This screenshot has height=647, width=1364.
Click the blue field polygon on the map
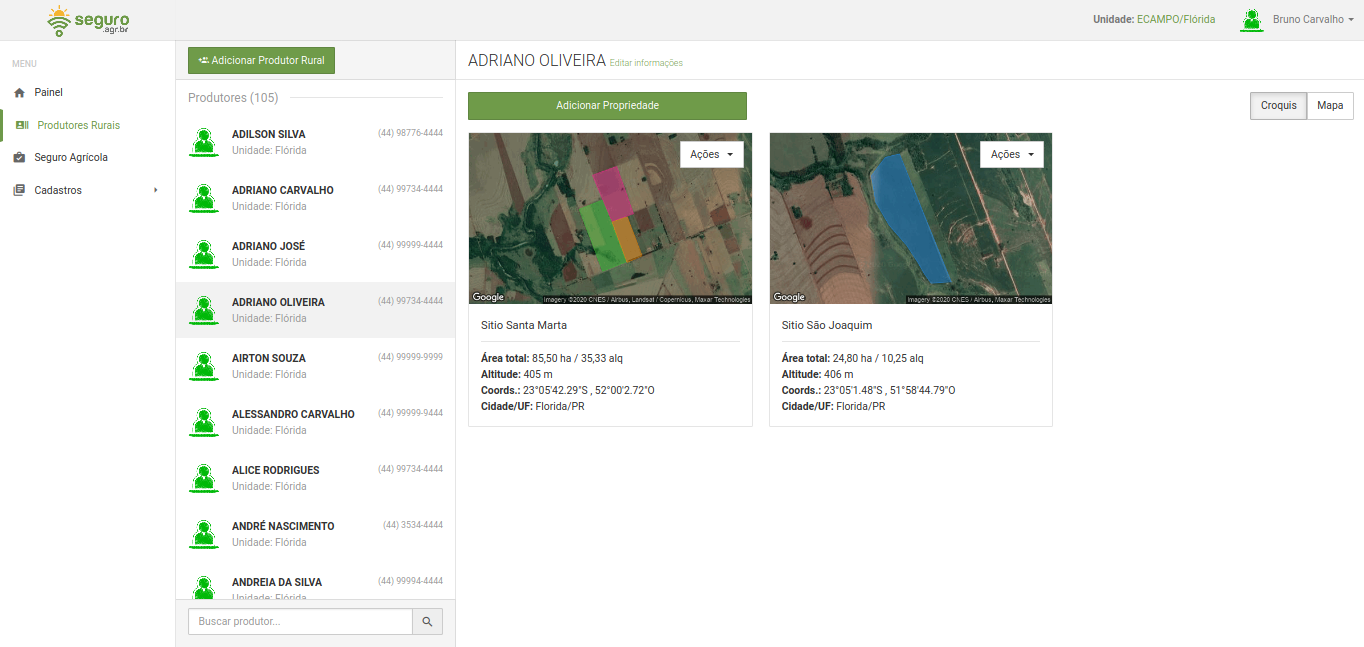(x=910, y=217)
